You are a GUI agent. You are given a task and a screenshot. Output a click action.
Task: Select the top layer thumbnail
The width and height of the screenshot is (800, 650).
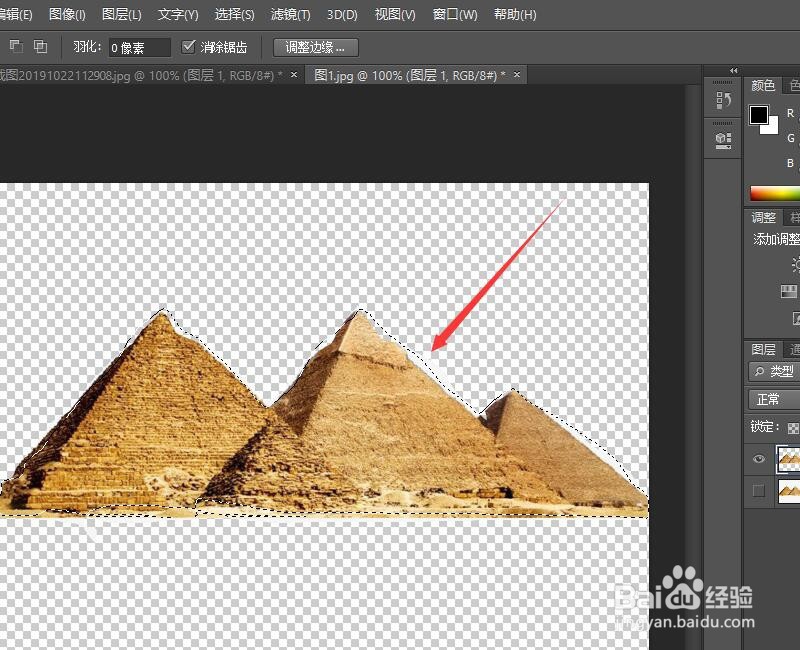788,458
